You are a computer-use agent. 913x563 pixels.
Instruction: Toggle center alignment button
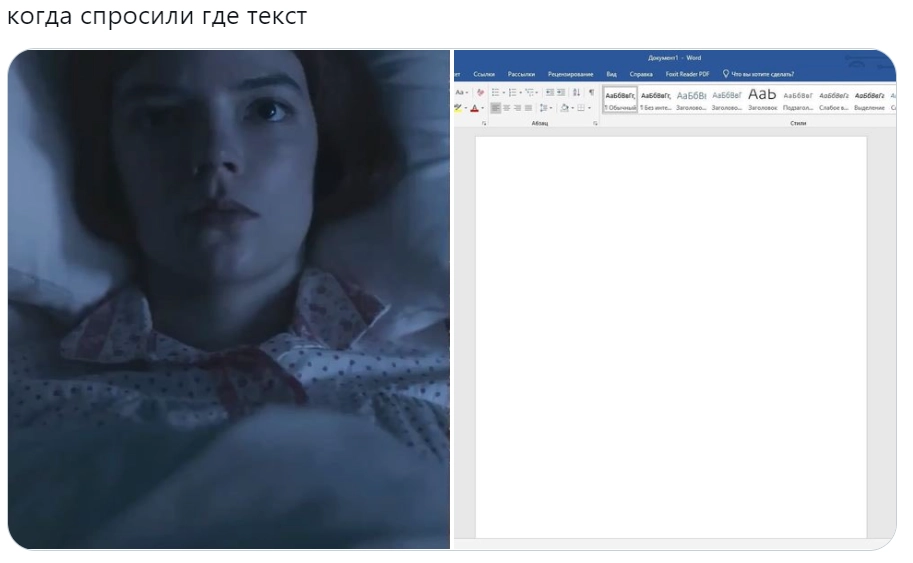coord(506,108)
